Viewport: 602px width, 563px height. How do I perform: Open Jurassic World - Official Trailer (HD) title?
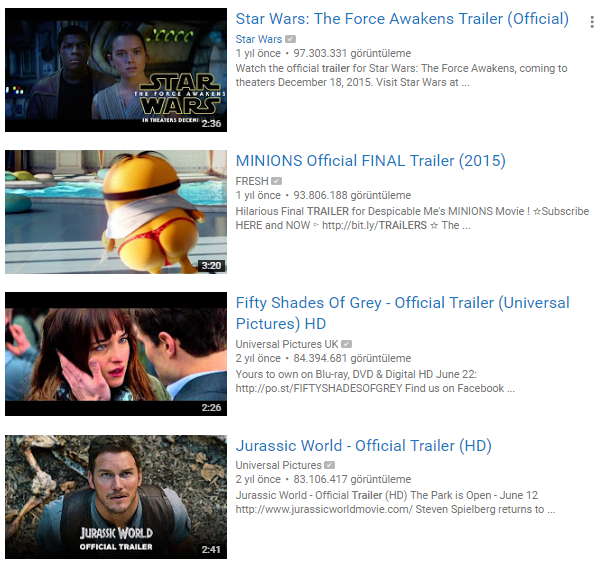(x=364, y=445)
